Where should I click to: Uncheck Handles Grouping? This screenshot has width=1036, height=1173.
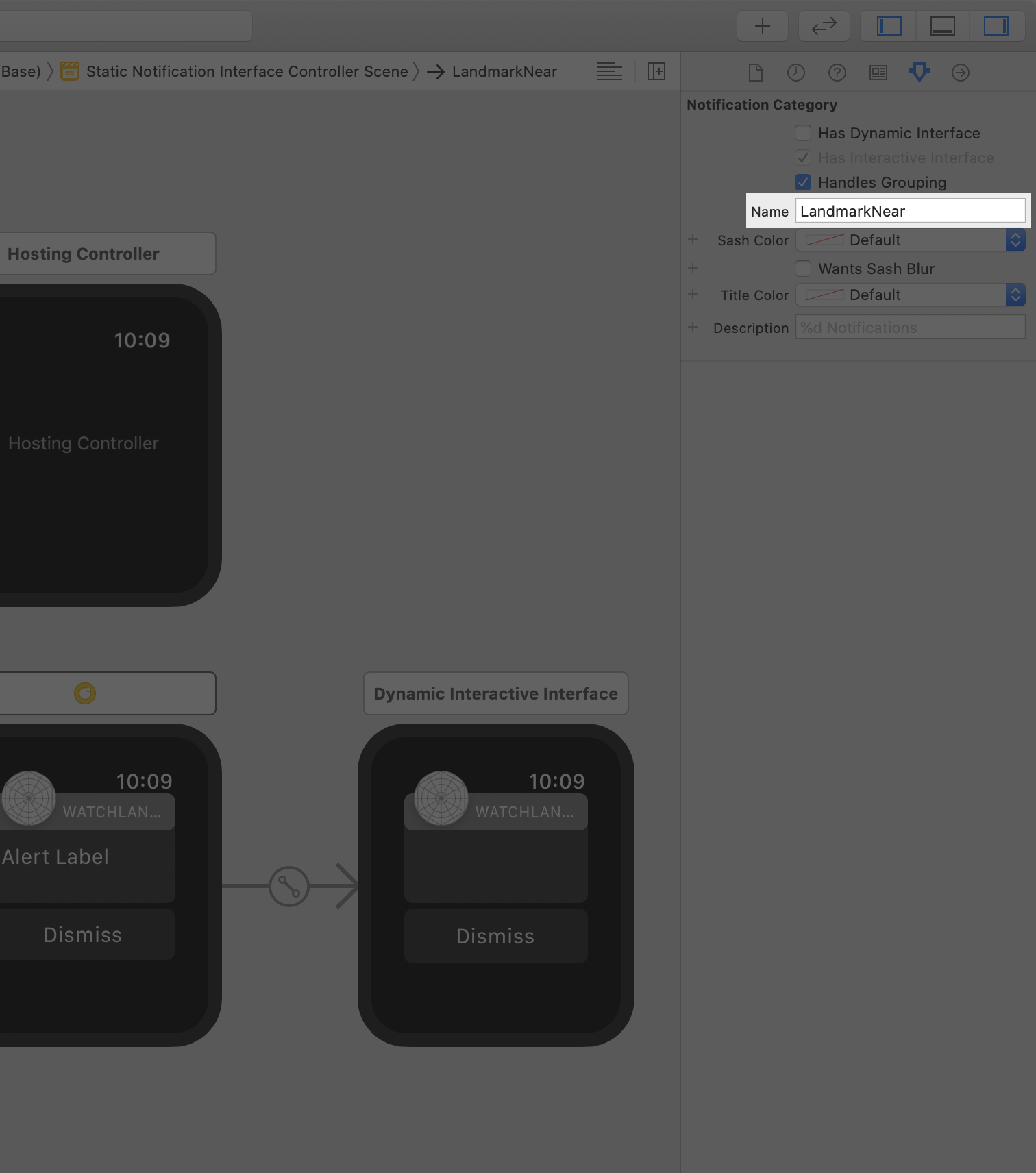click(x=803, y=182)
